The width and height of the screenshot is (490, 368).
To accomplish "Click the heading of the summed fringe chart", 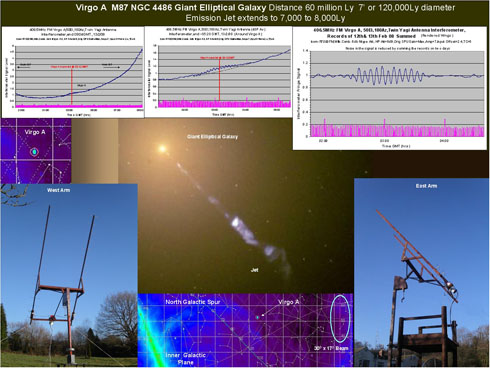I will [x=390, y=33].
